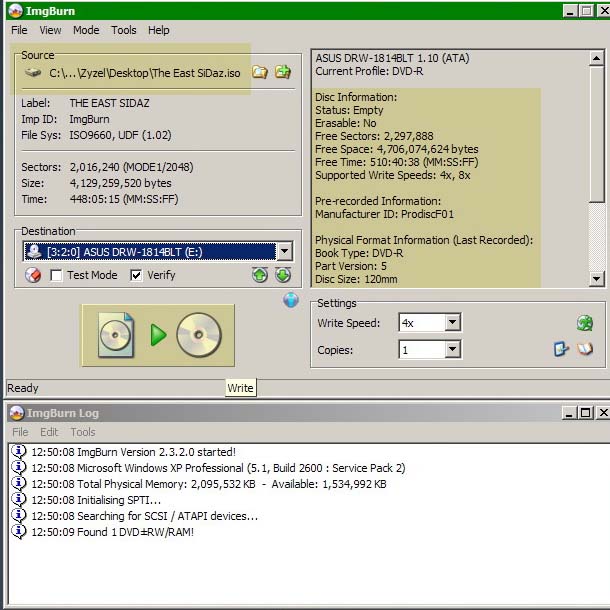Open the destination drive dropdown

tap(285, 251)
